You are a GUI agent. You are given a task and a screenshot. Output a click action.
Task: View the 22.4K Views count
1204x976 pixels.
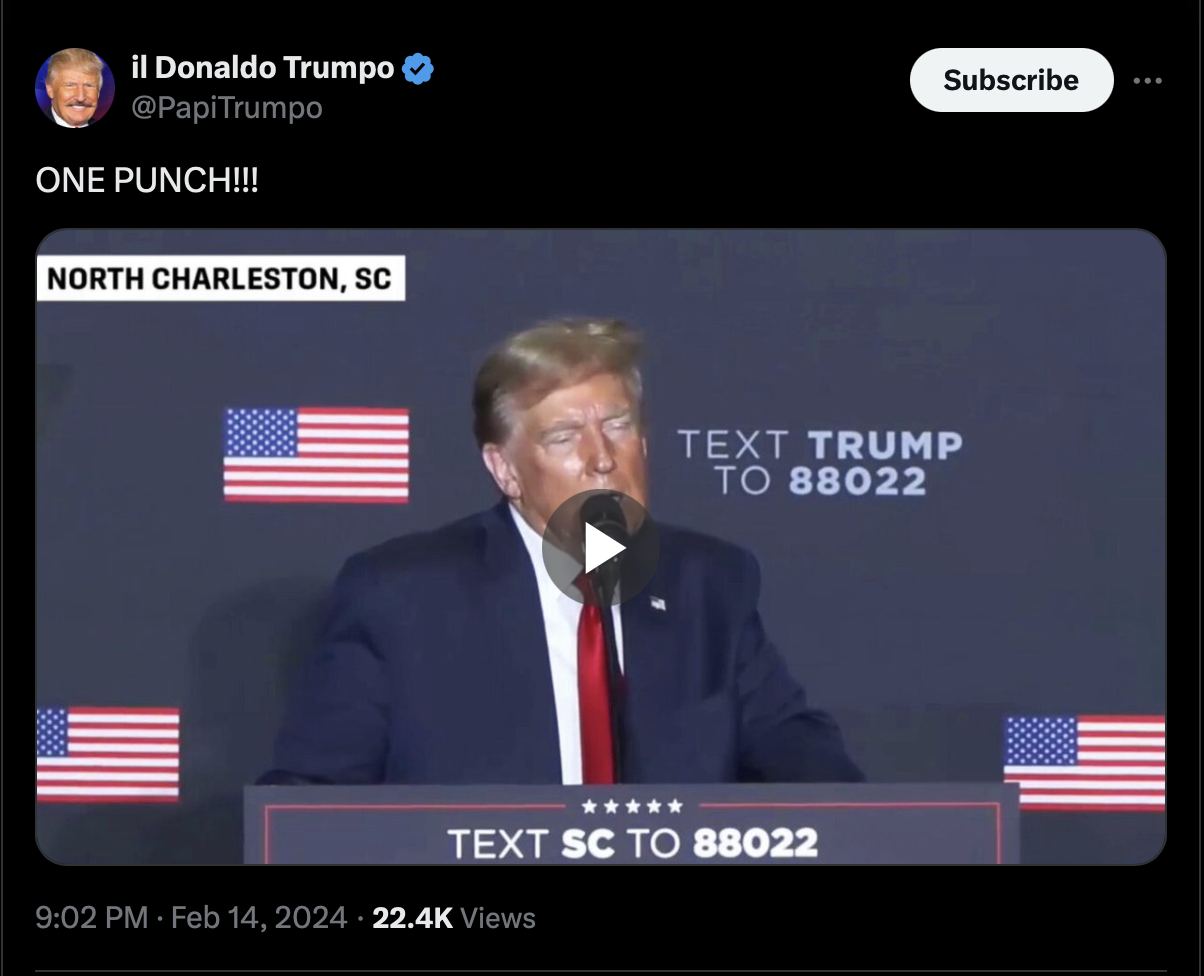453,918
